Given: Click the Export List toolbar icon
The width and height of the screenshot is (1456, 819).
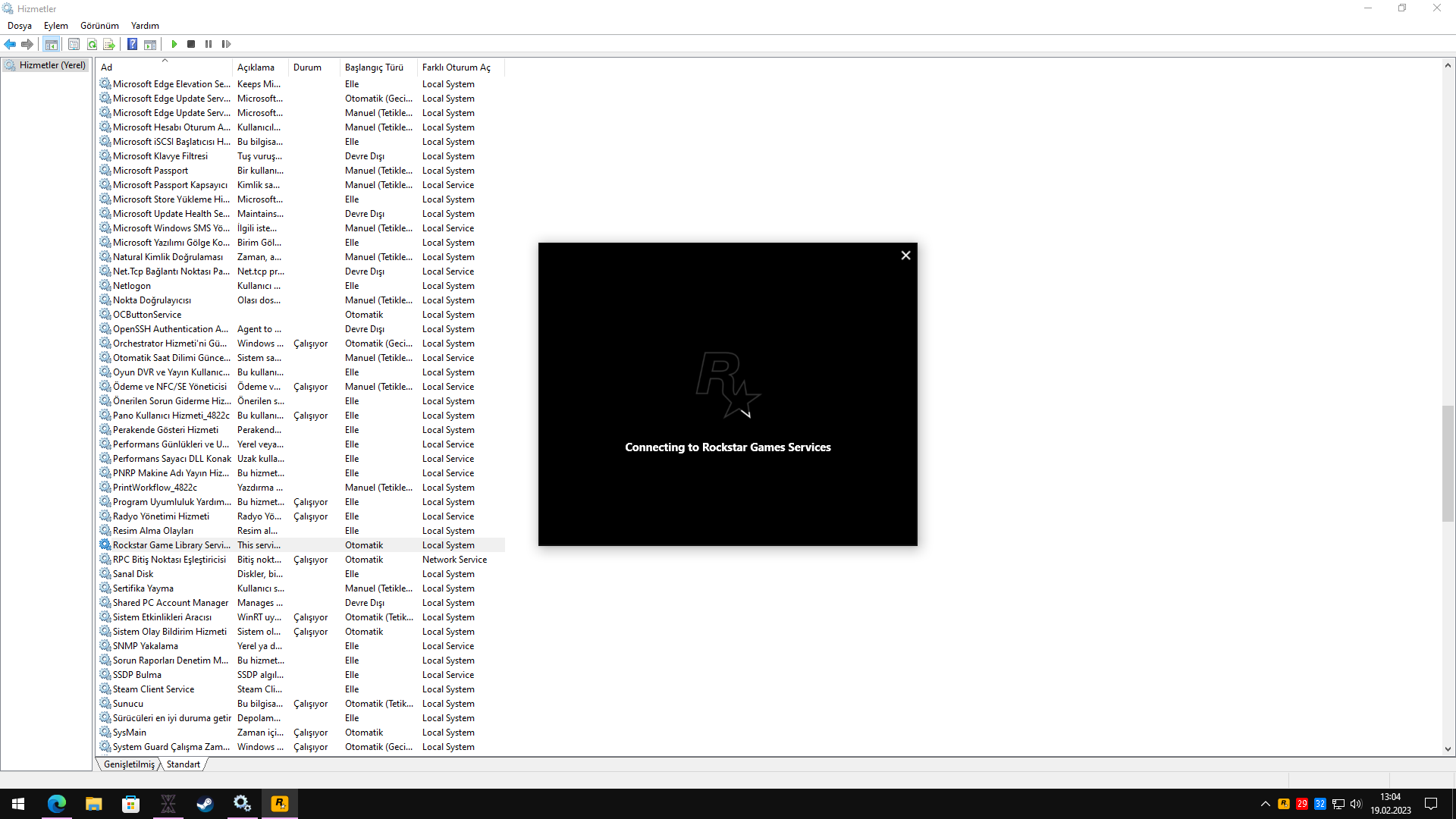Looking at the screenshot, I should pos(109,44).
